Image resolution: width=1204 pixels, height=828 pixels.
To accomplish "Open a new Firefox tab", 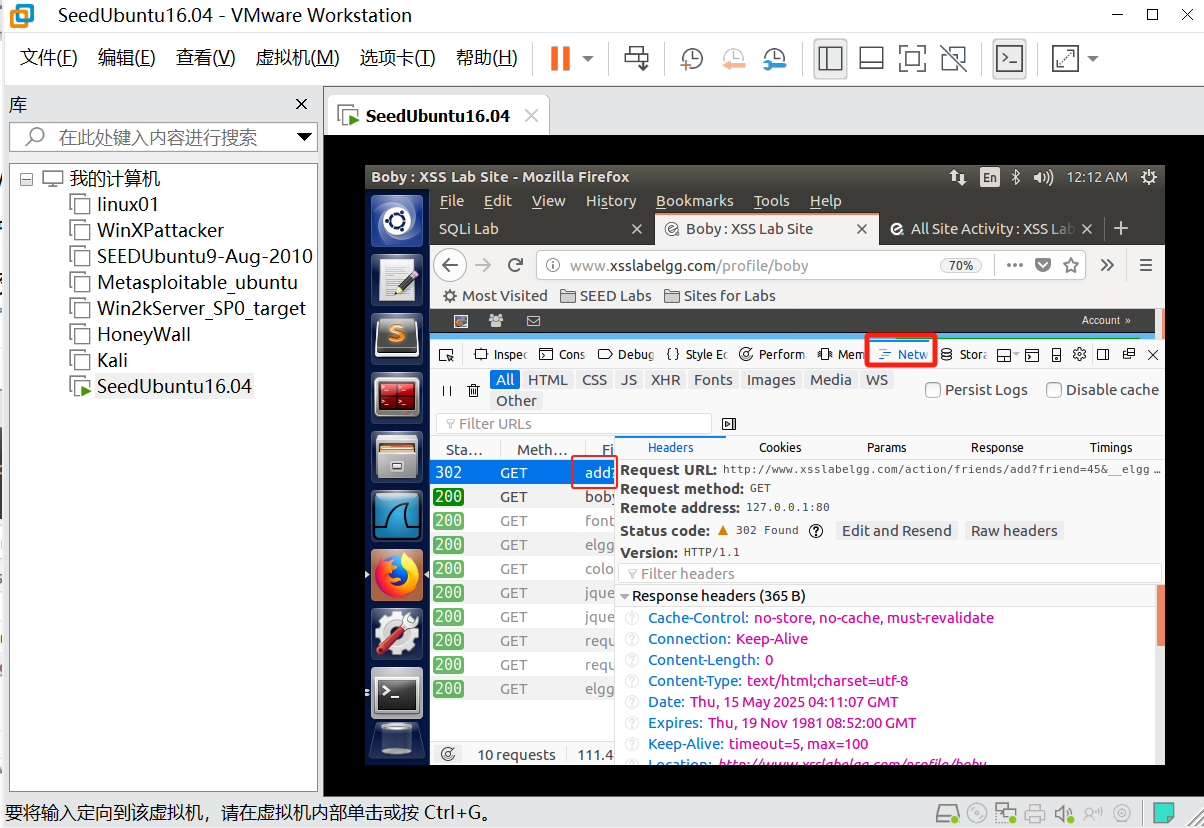I will (x=1121, y=229).
